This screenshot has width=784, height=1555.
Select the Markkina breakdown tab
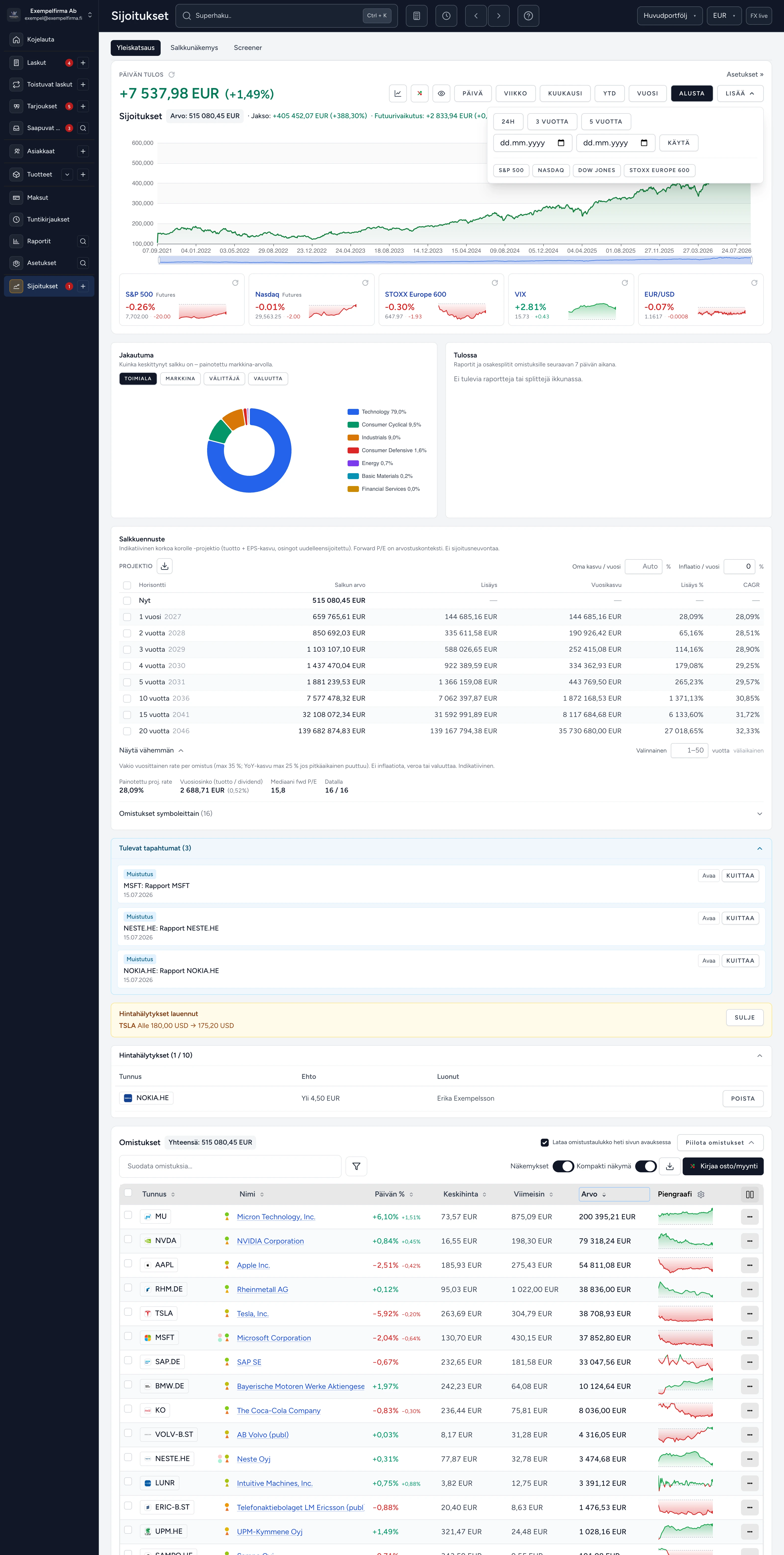pos(180,378)
